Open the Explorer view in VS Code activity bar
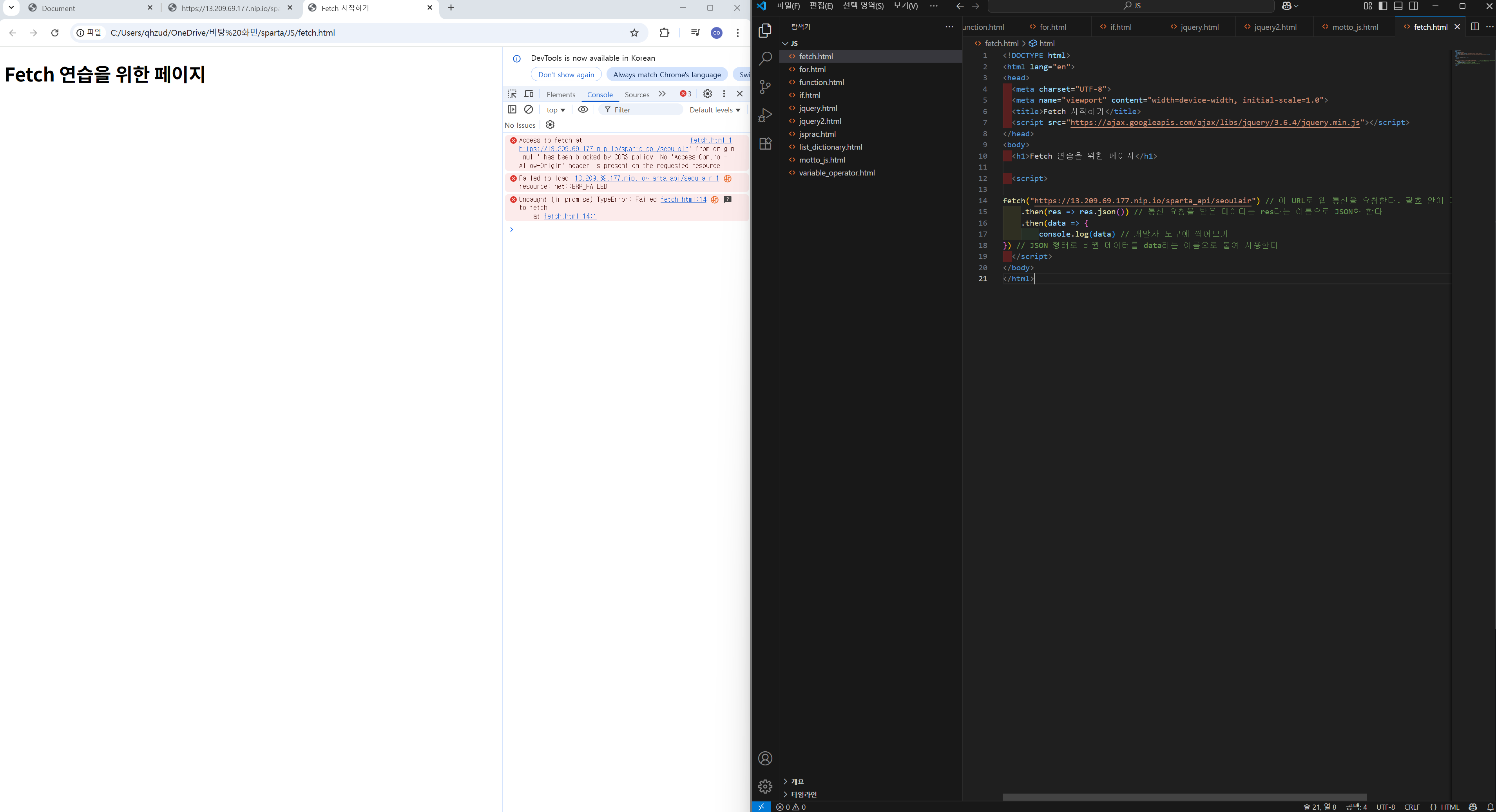Image resolution: width=1496 pixels, height=812 pixels. point(765,30)
